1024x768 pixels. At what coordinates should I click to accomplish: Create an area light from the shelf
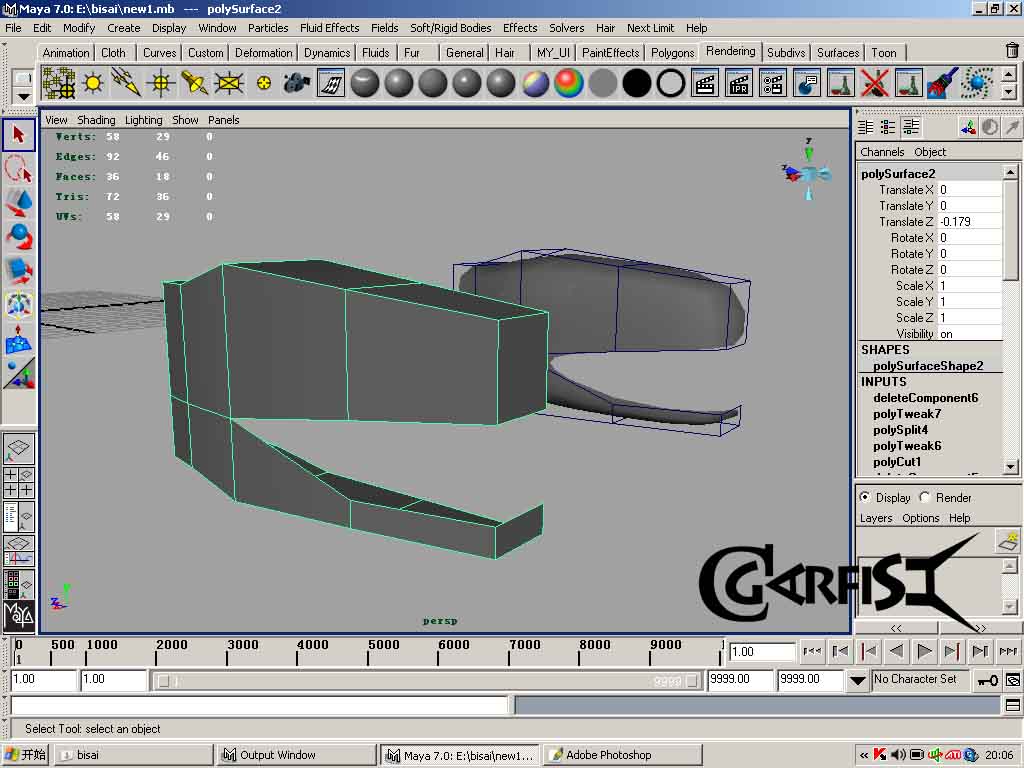229,84
